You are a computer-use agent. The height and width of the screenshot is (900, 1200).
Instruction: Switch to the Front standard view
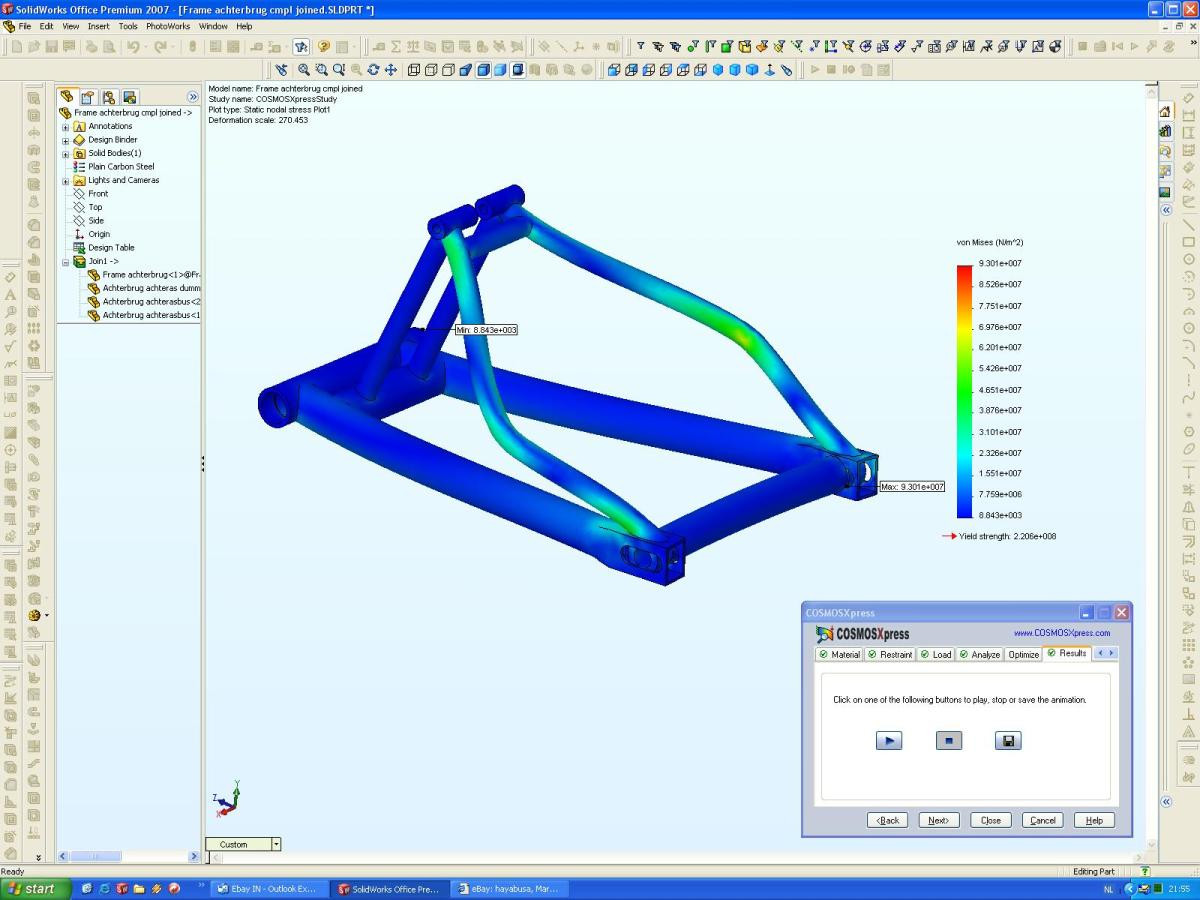coord(614,70)
